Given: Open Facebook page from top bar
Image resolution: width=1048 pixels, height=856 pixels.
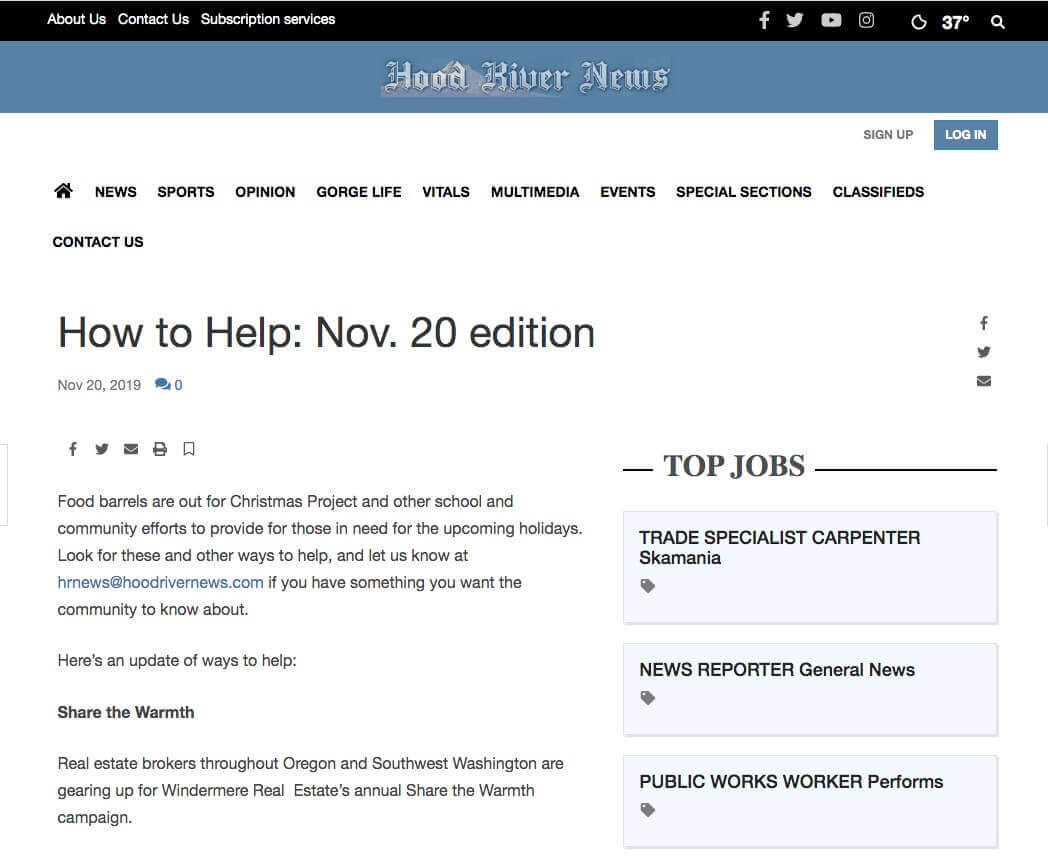Looking at the screenshot, I should pyautogui.click(x=764, y=20).
